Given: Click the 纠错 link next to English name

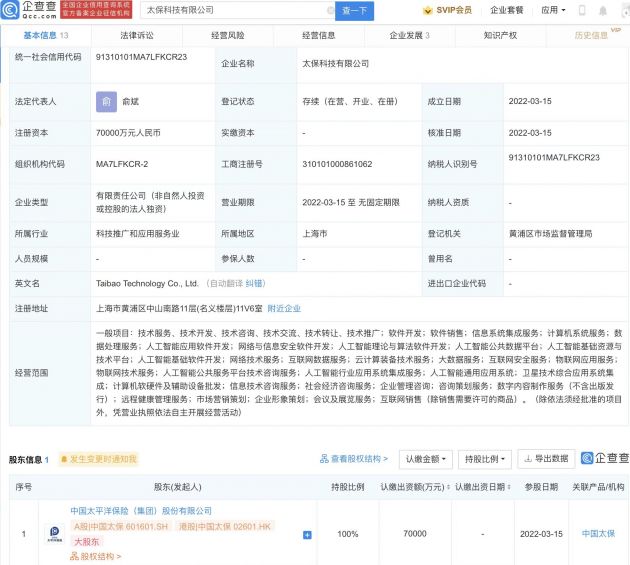Looking at the screenshot, I should click(x=255, y=284).
